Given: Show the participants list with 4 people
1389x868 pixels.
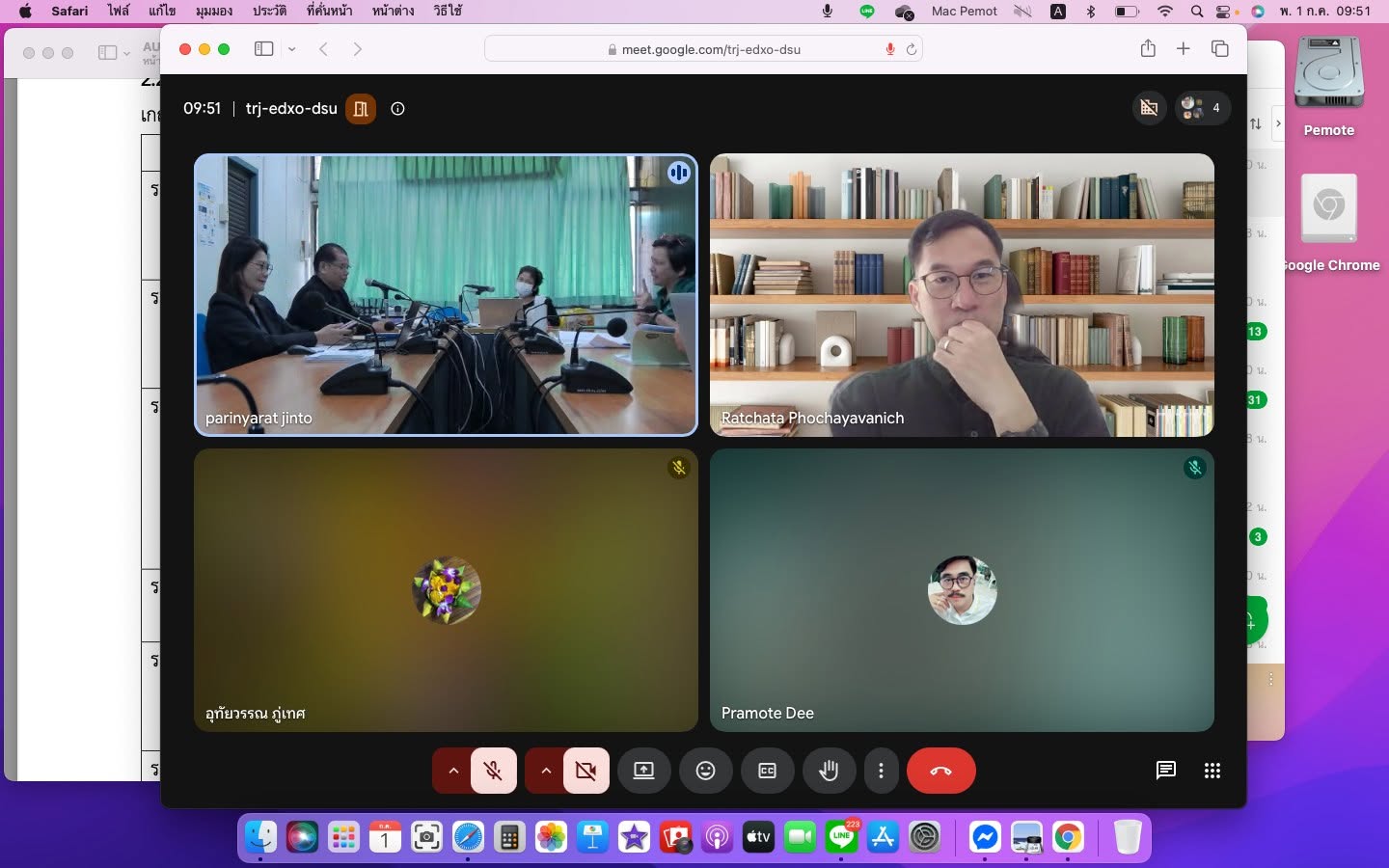Looking at the screenshot, I should [x=1203, y=108].
